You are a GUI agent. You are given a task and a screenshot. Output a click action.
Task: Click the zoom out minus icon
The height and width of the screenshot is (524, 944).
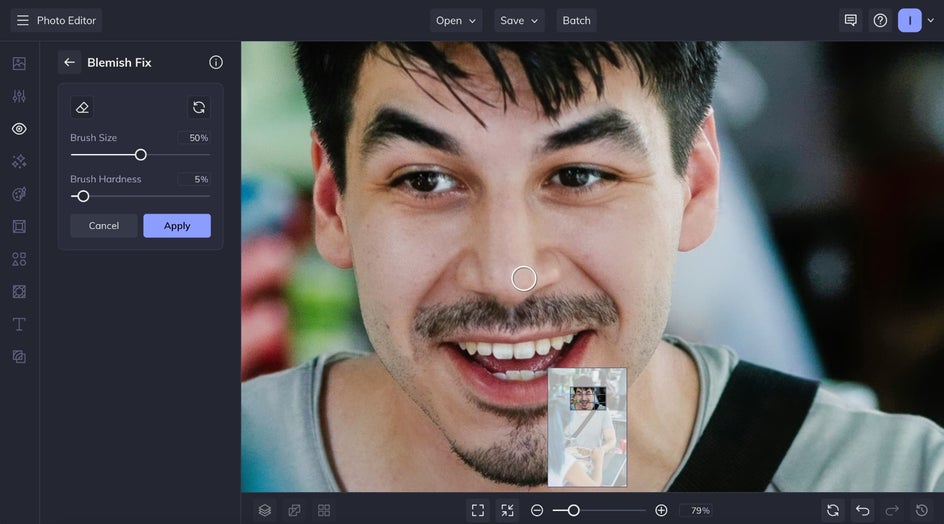click(537, 510)
